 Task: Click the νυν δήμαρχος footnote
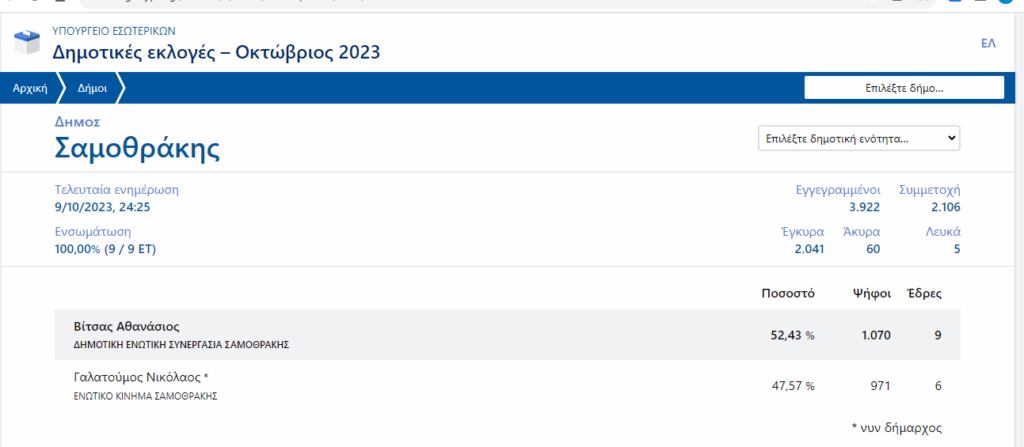897,428
